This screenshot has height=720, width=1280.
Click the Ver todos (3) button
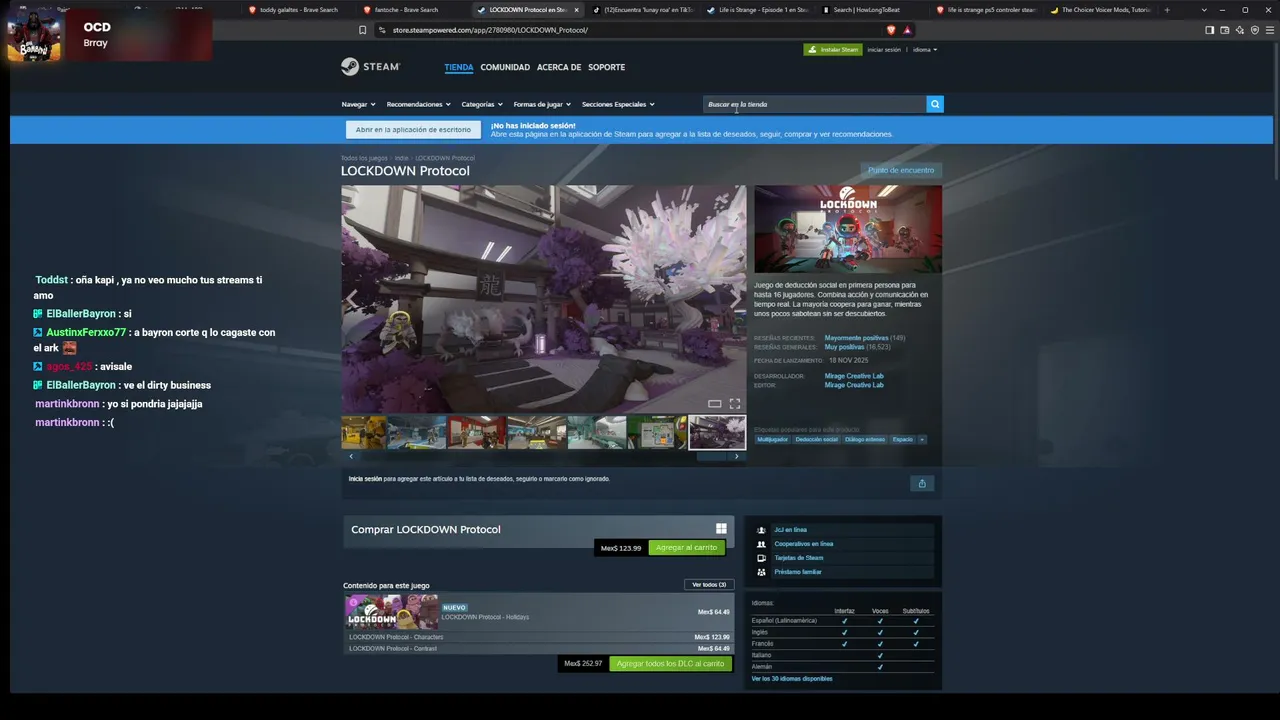click(x=709, y=585)
